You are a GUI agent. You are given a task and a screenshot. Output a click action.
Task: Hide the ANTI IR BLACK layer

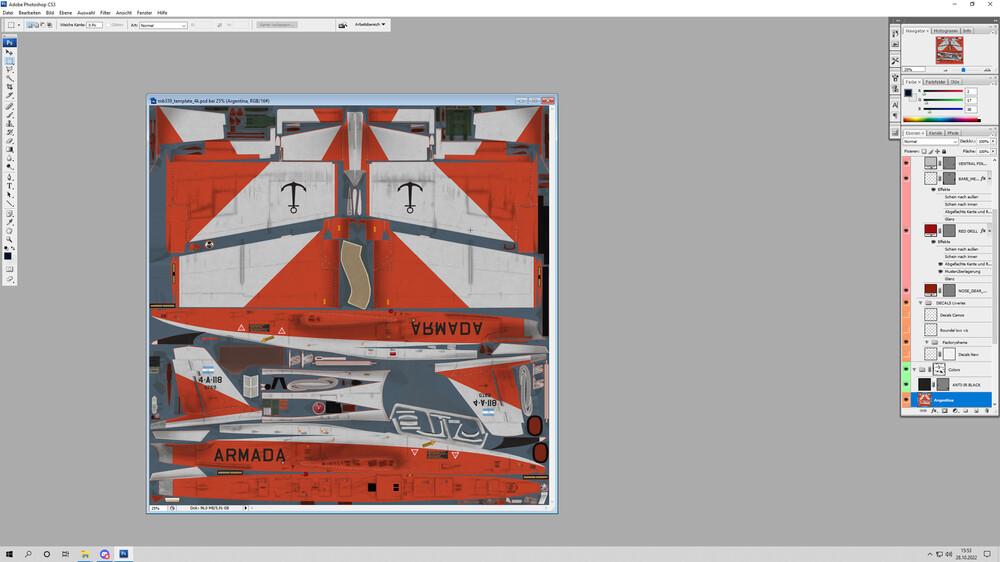906,384
